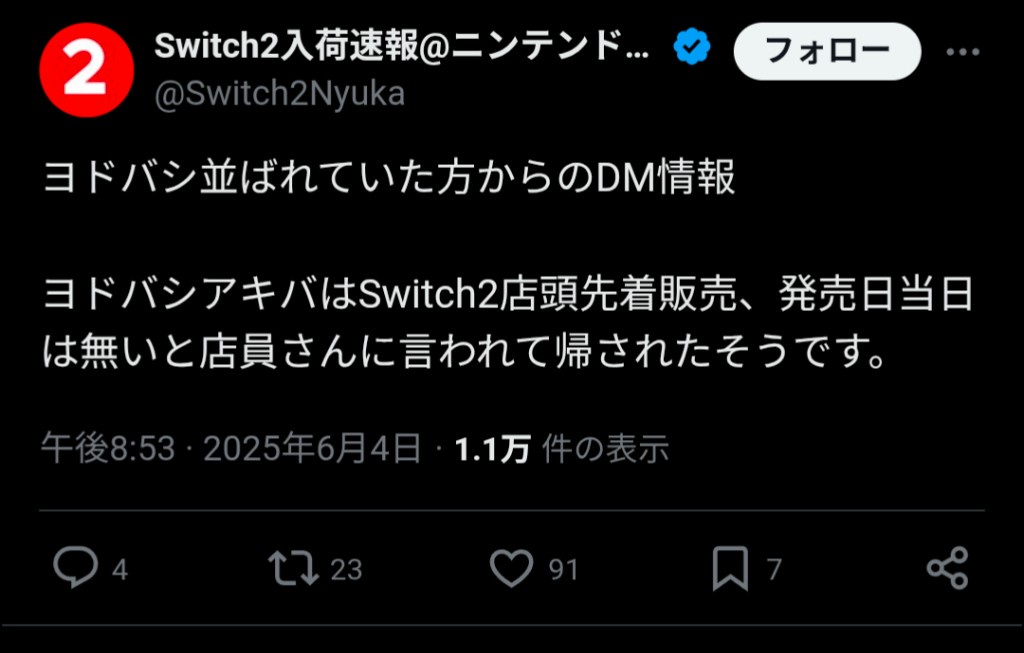The height and width of the screenshot is (653, 1024).
Task: Click the reply count number 4
Action: point(120,570)
